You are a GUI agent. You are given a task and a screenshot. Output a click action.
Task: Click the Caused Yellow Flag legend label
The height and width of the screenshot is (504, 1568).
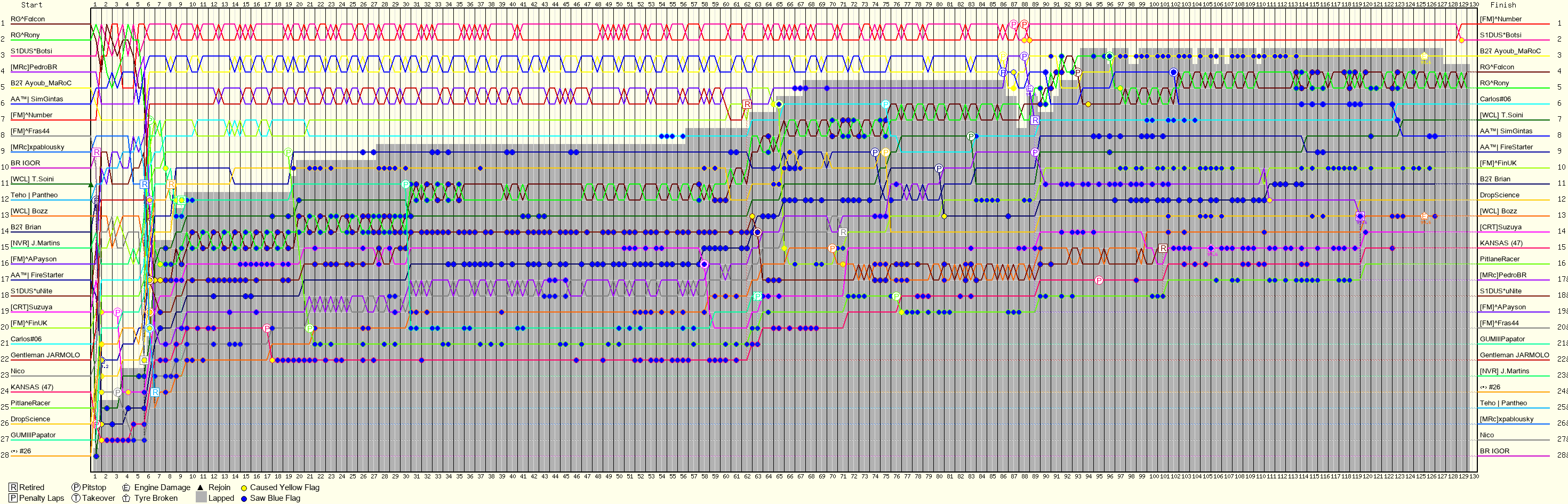[x=284, y=487]
